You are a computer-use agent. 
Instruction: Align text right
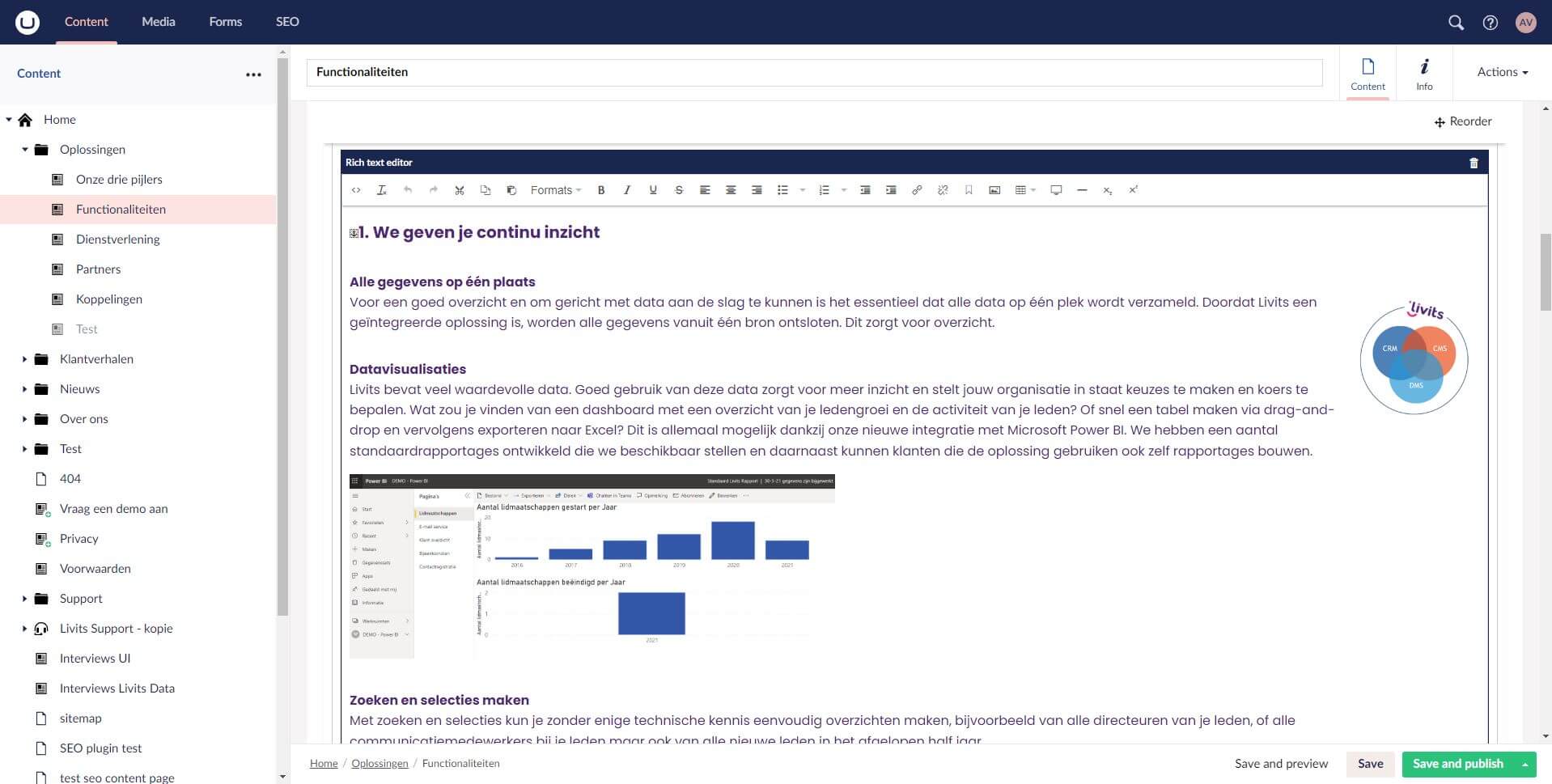(x=757, y=190)
